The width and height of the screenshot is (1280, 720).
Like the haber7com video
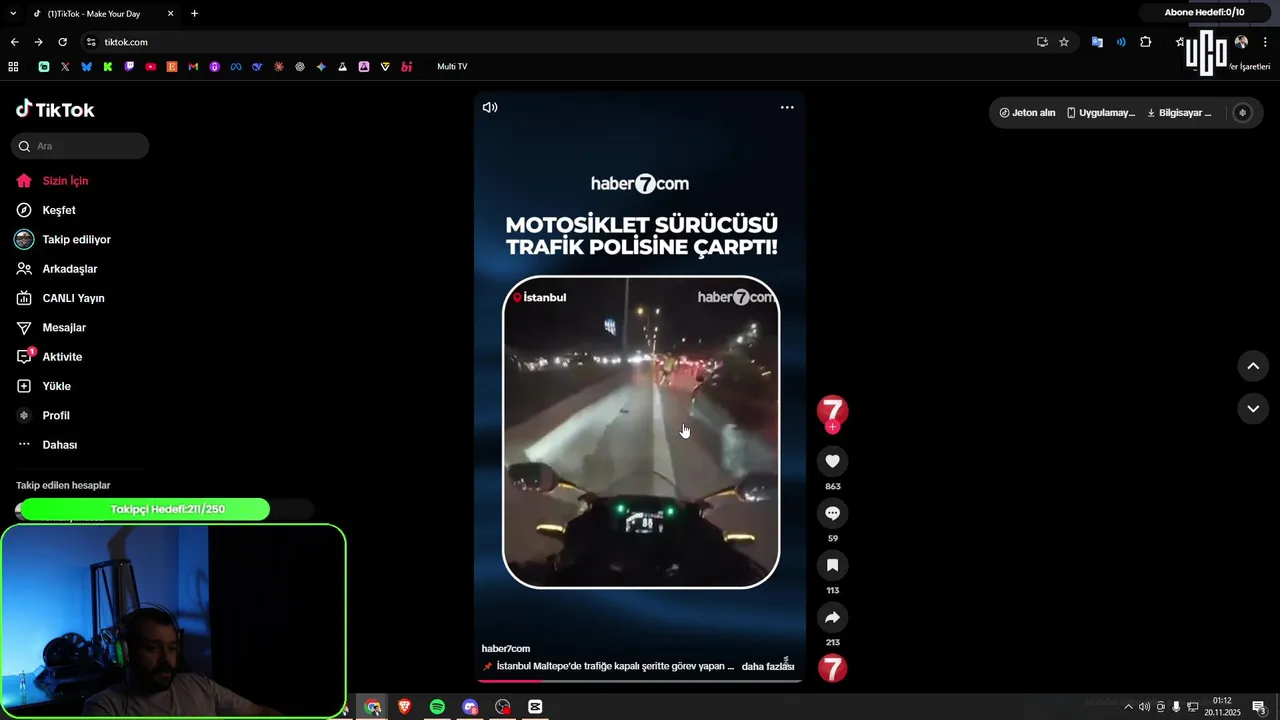pos(832,461)
